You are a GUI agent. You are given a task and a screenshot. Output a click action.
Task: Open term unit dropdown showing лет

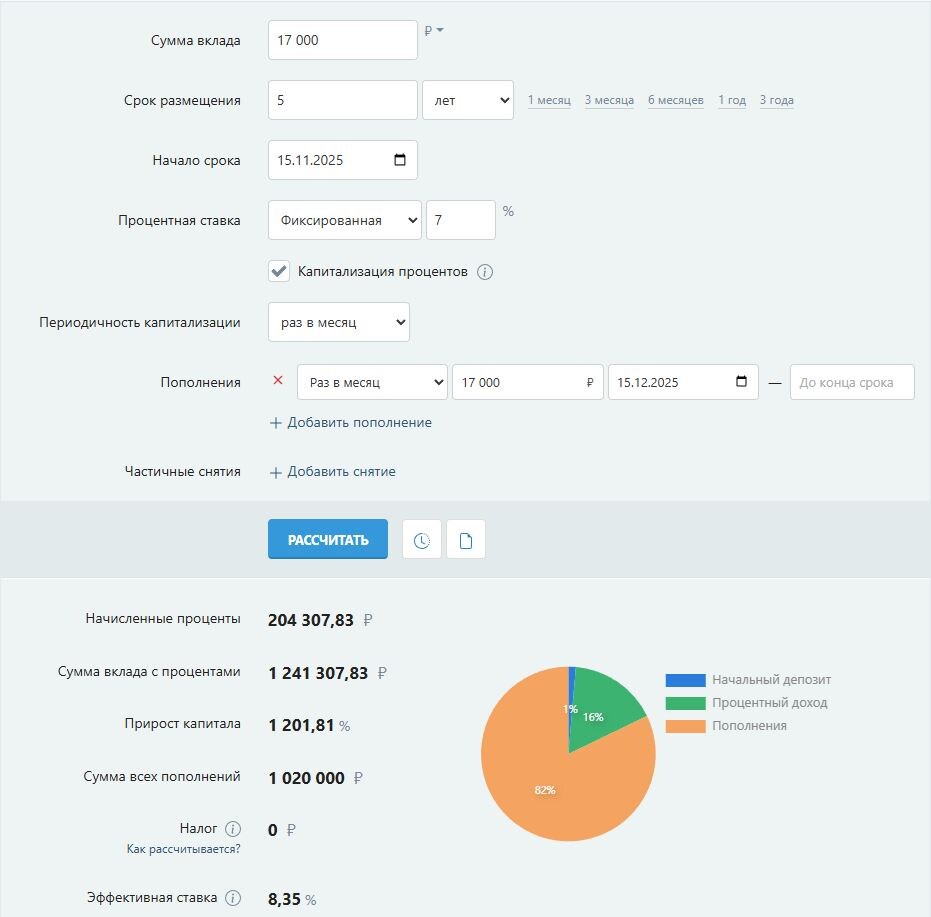(468, 100)
